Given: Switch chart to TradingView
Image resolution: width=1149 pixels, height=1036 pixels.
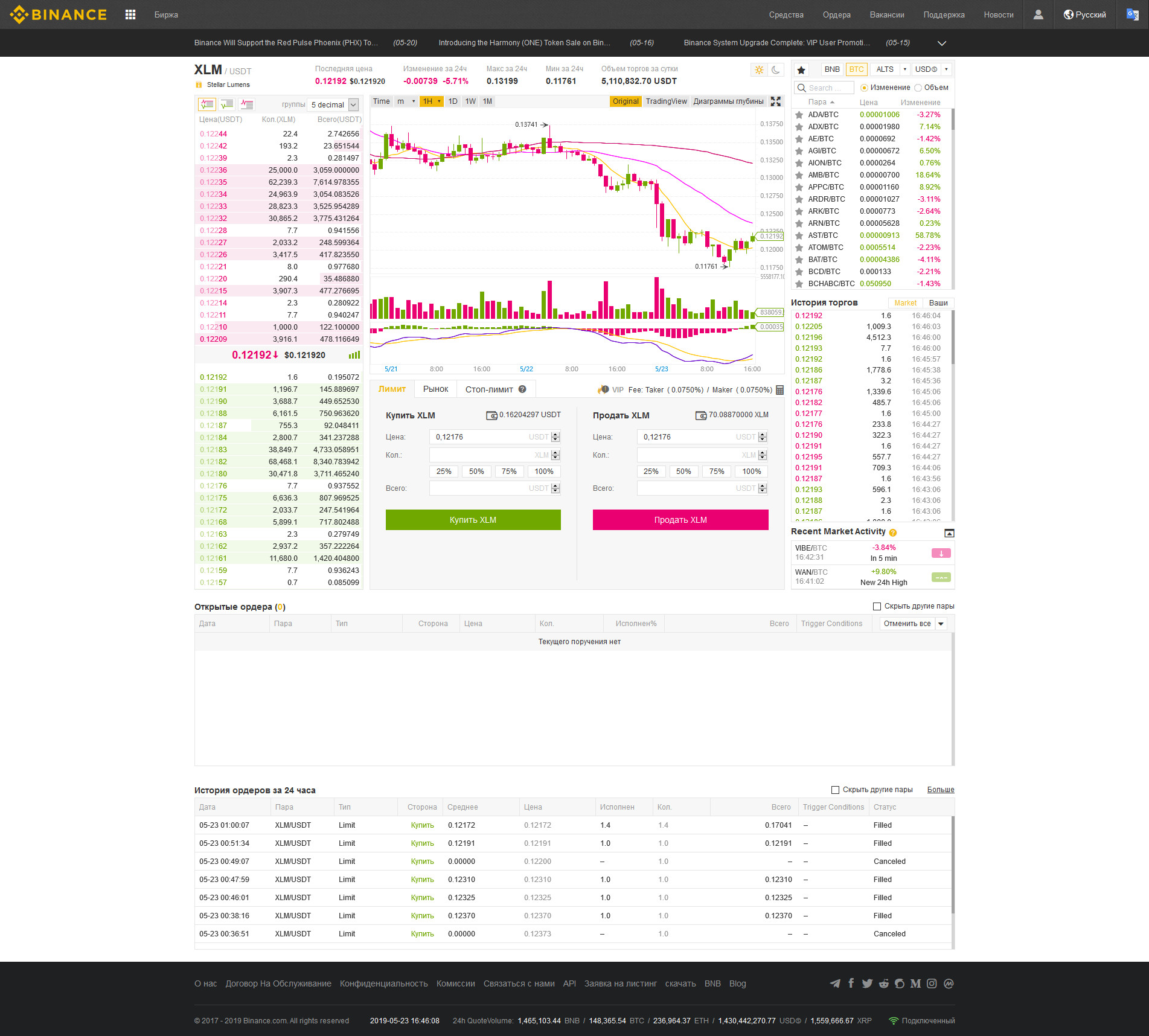Looking at the screenshot, I should point(666,101).
